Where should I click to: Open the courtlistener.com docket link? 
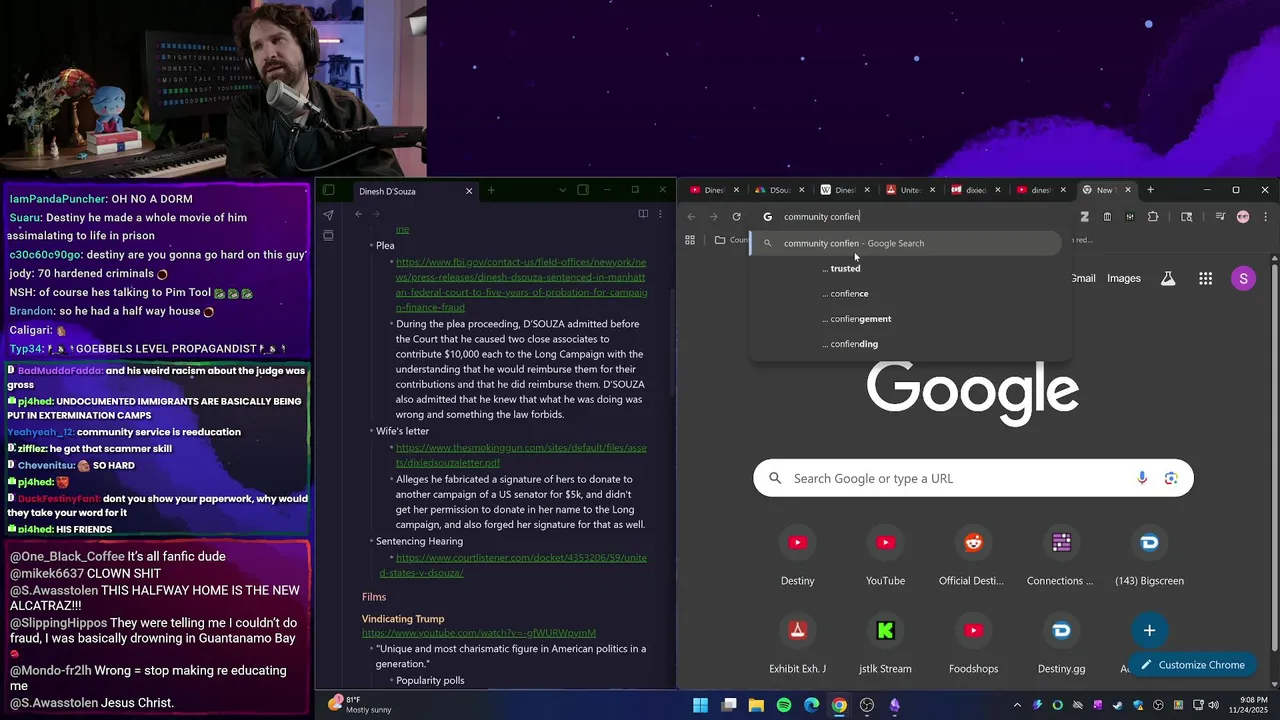tap(513, 565)
